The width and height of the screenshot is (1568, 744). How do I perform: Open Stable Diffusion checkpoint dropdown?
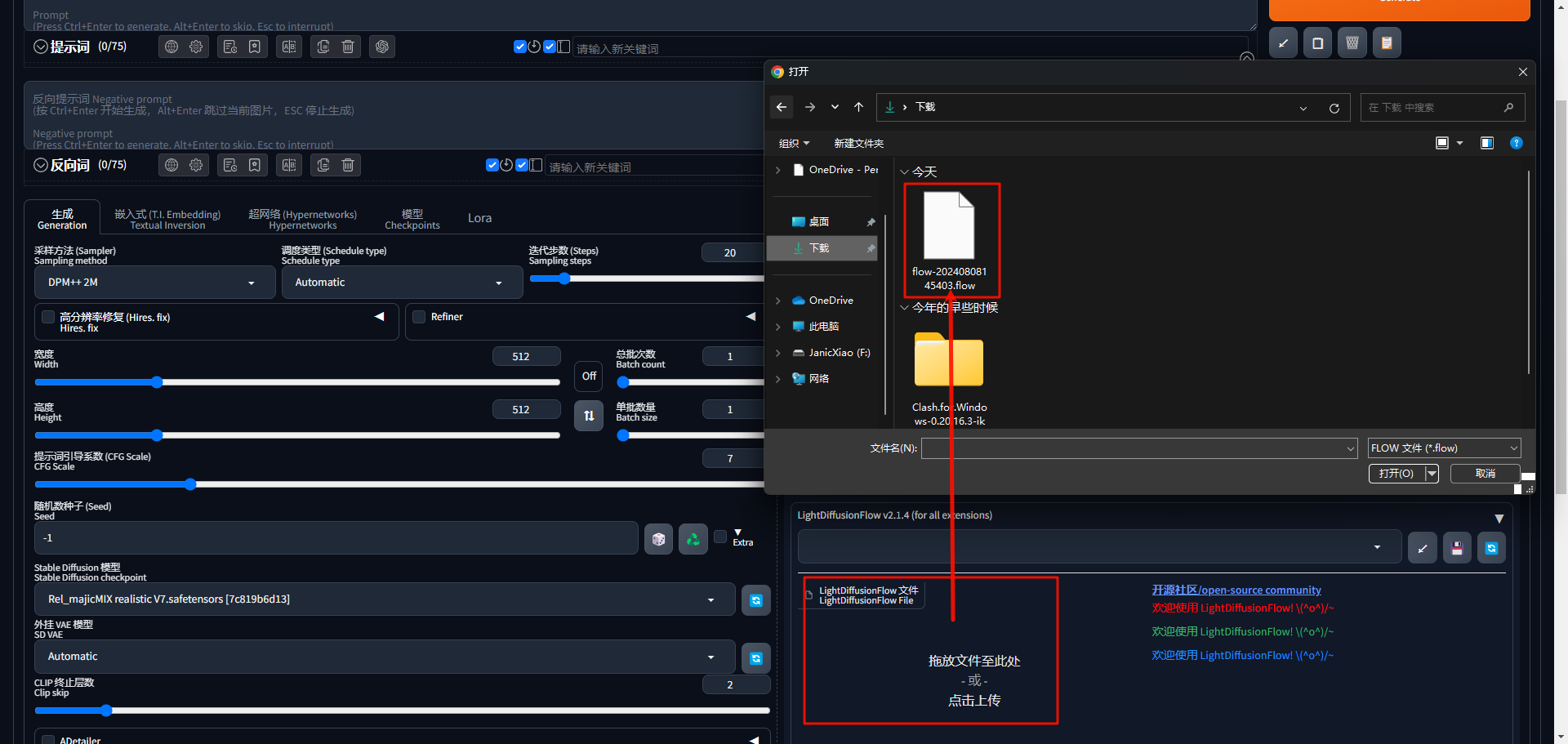coord(385,599)
